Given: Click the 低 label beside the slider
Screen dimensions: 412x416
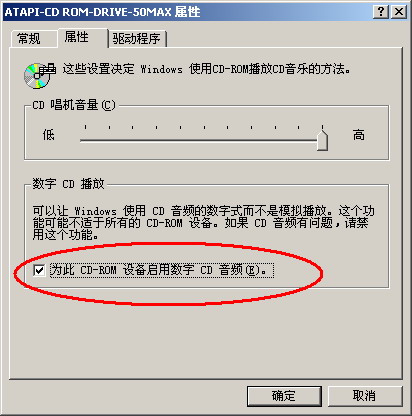Looking at the screenshot, I should pos(48,135).
